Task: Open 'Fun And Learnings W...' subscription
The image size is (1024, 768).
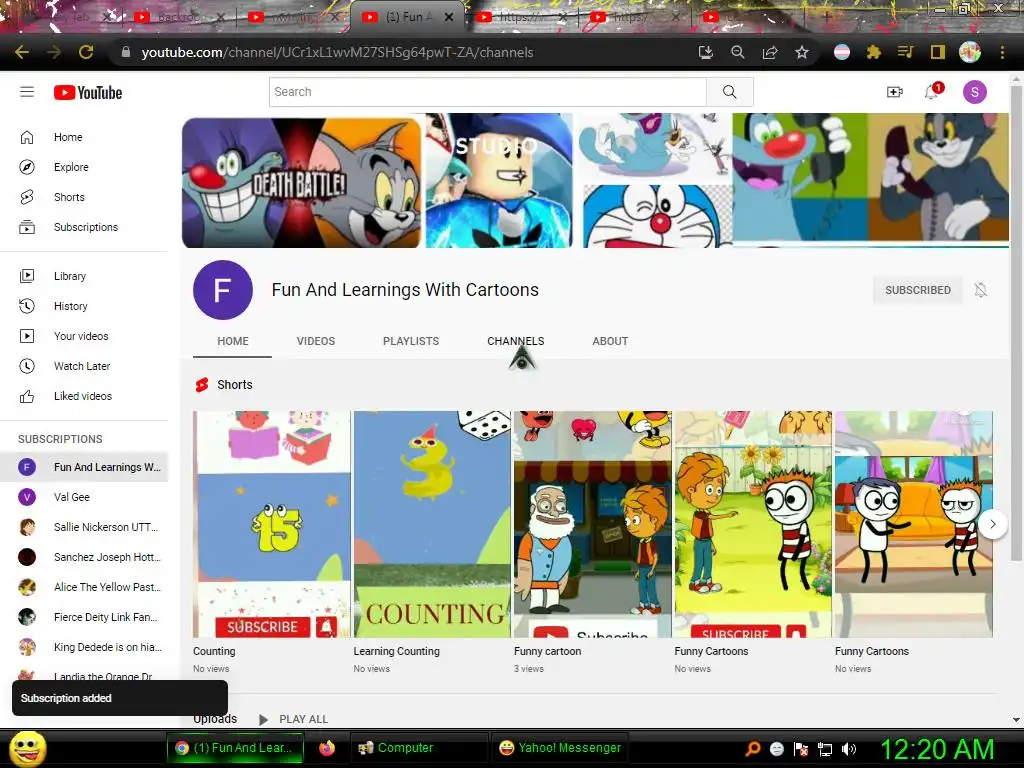Action: (x=84, y=467)
